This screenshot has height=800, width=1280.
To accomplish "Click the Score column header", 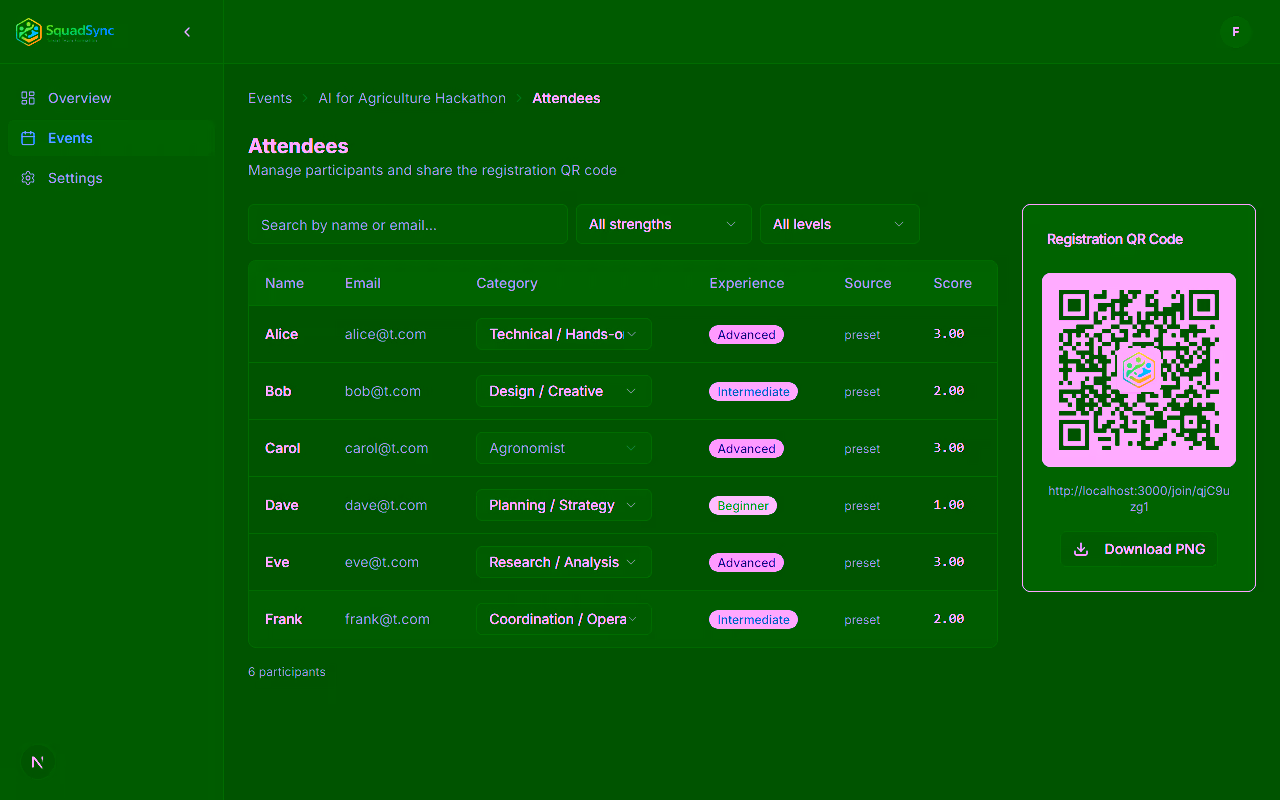I will (x=953, y=283).
